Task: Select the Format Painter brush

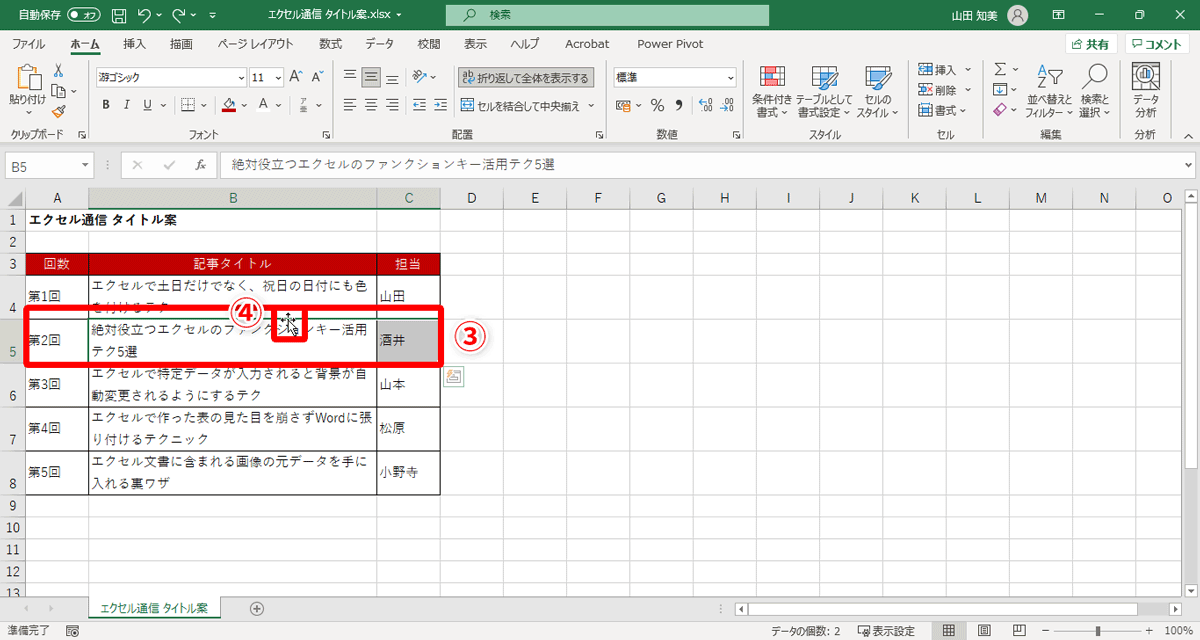Action: tap(58, 112)
